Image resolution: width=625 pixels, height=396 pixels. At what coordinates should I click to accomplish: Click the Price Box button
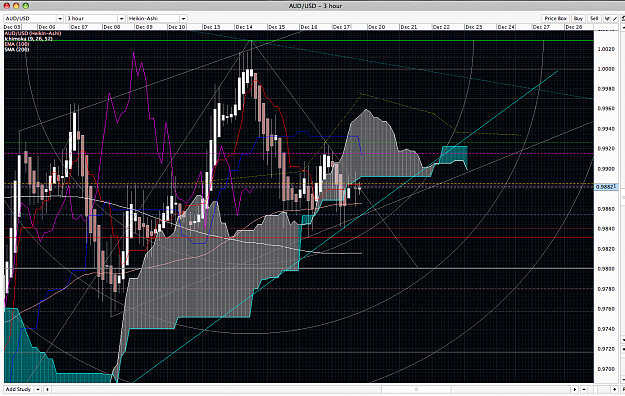tap(556, 18)
